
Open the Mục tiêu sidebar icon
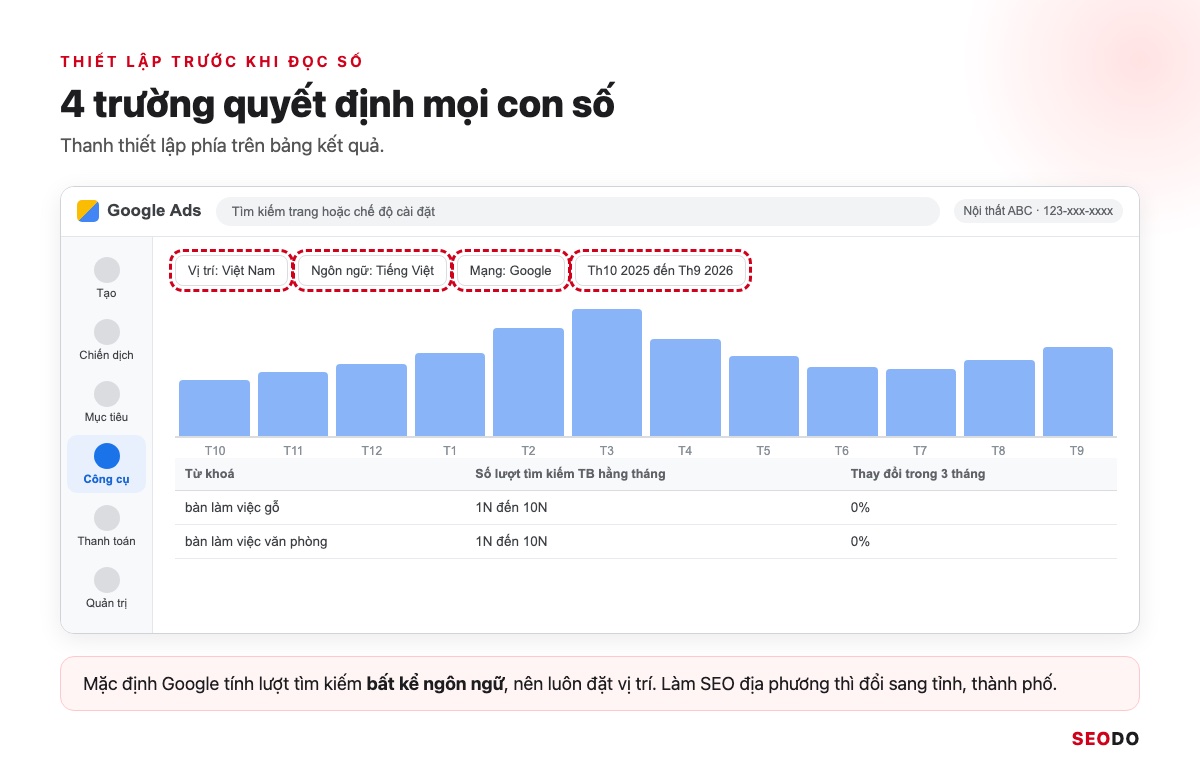107,394
